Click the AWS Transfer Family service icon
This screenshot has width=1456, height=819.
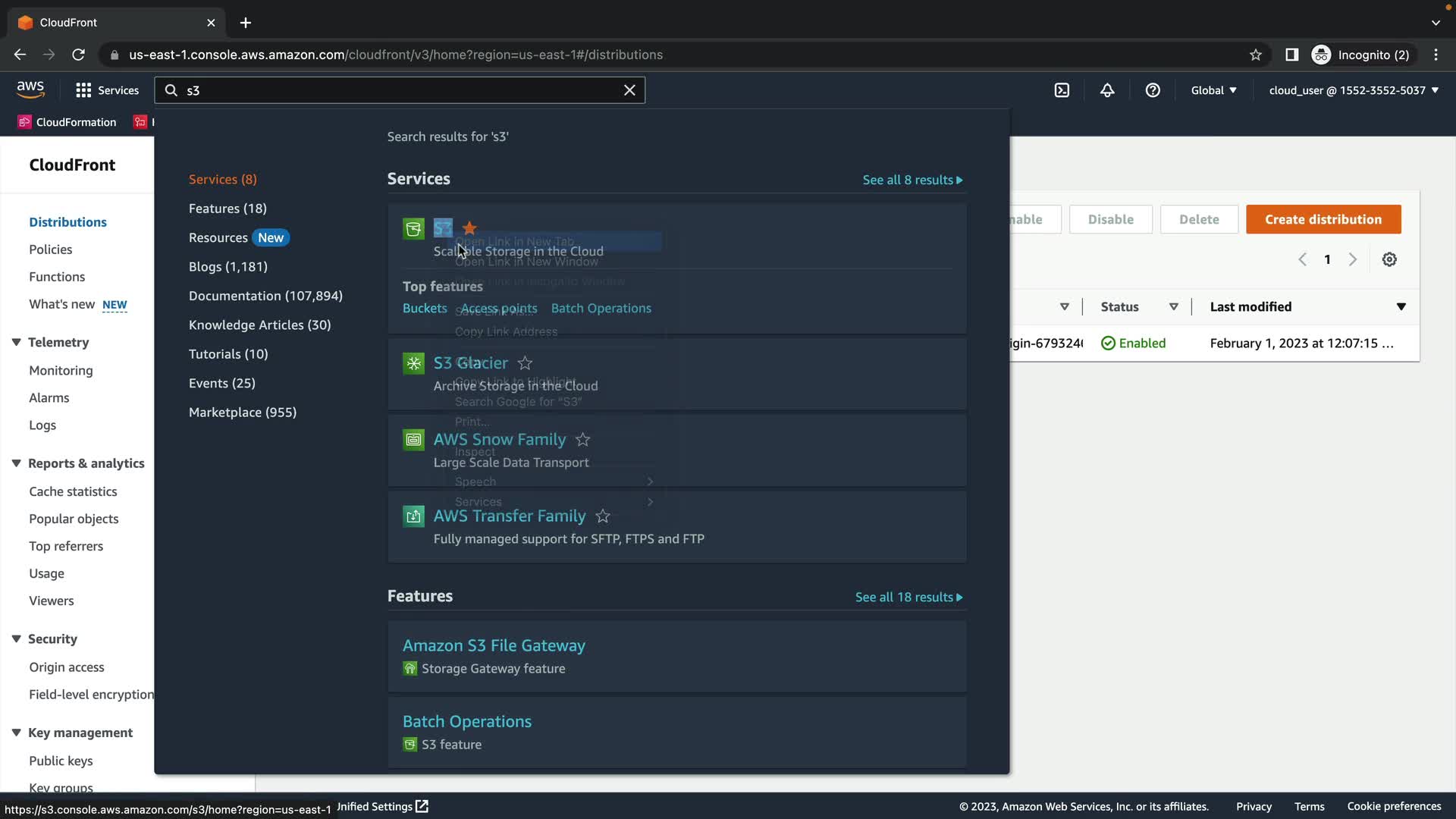click(413, 516)
